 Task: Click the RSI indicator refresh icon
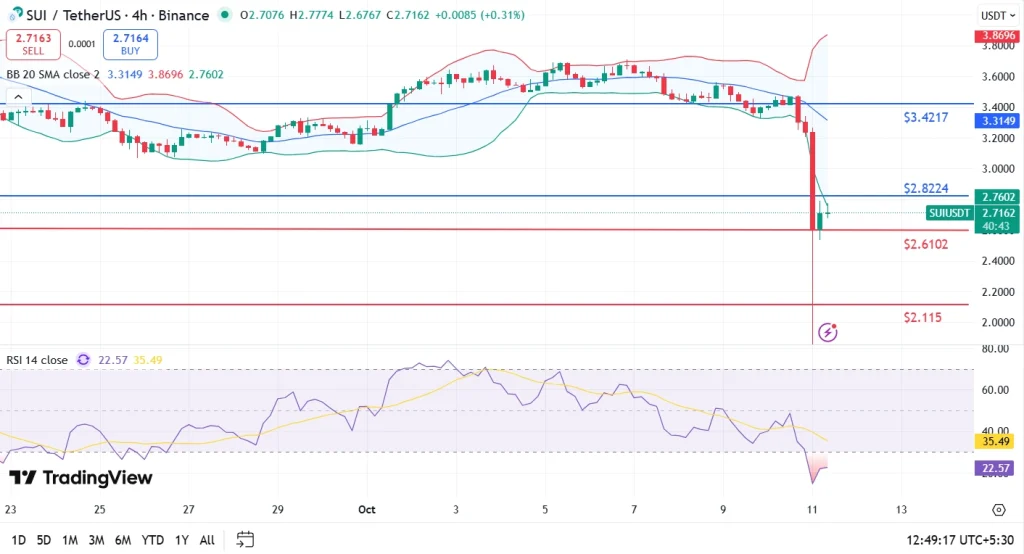coord(83,360)
